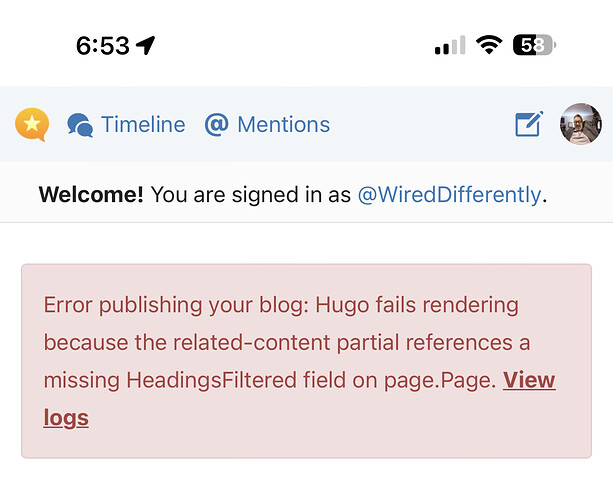Image resolution: width=613 pixels, height=500 pixels.
Task: Tap the "You are signed in as" text
Action: [x=251, y=194]
